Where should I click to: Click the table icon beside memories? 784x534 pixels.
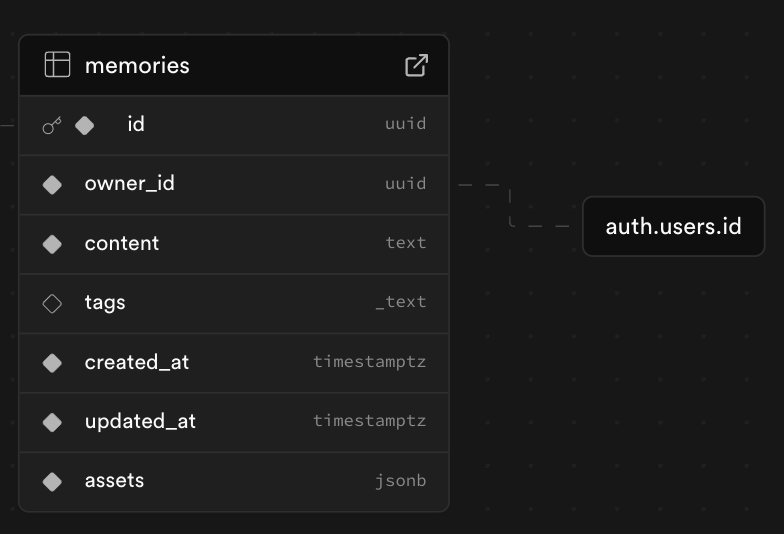click(x=57, y=65)
